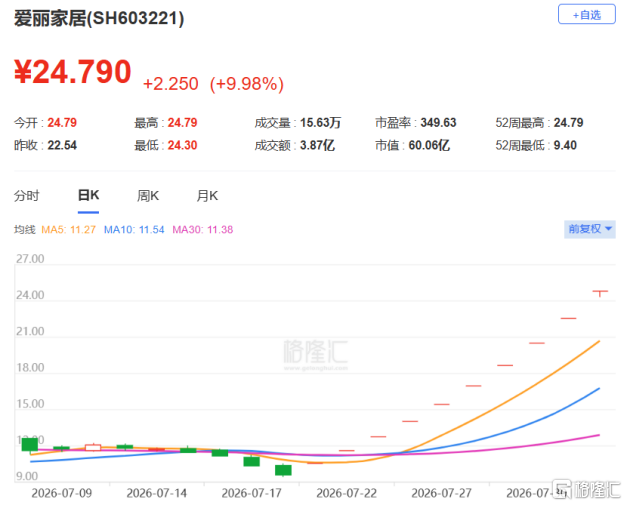Add stock to watchlist with +自选 button
The height and width of the screenshot is (506, 627).
587,14
